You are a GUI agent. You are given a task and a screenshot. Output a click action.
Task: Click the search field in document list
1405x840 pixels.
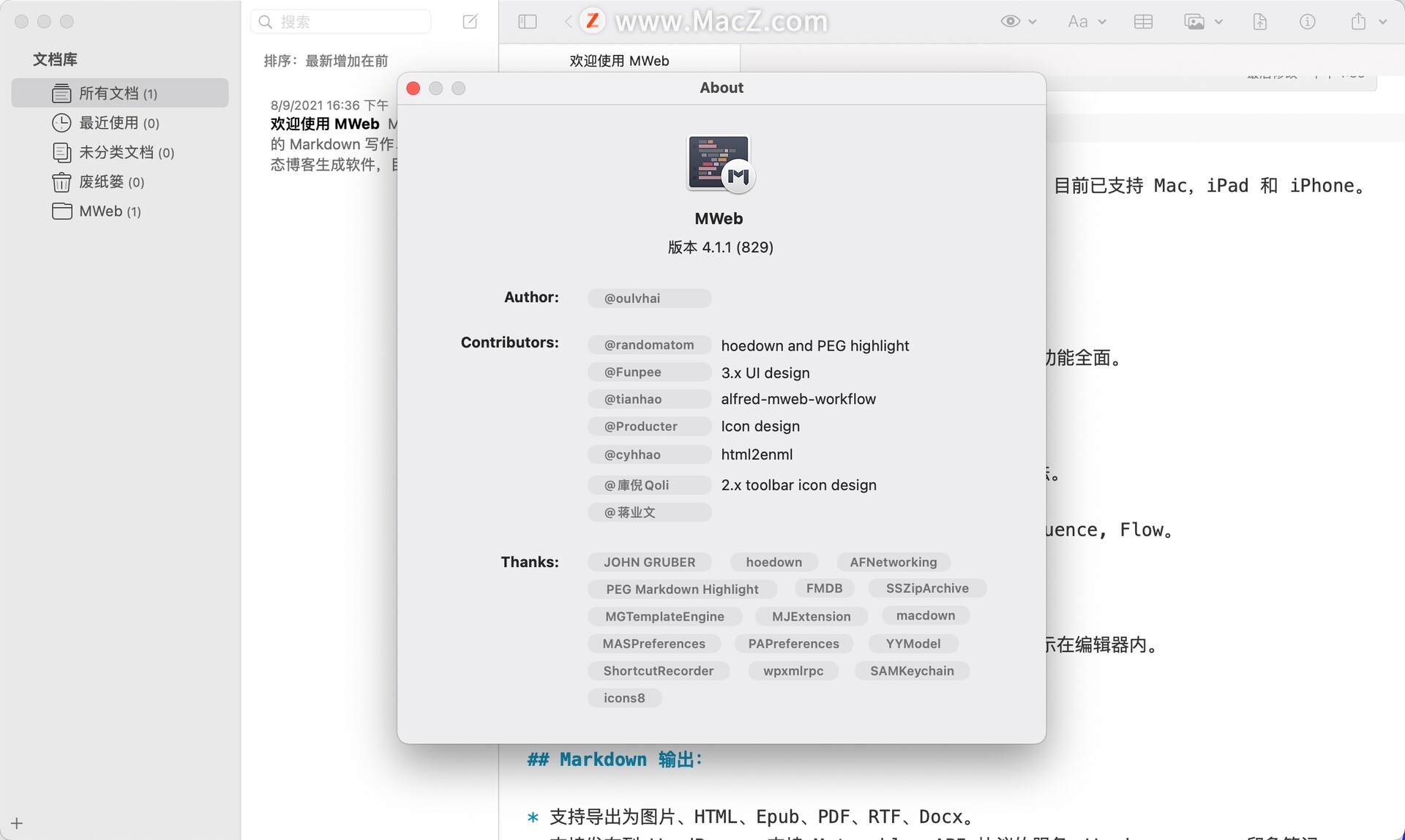pos(341,22)
